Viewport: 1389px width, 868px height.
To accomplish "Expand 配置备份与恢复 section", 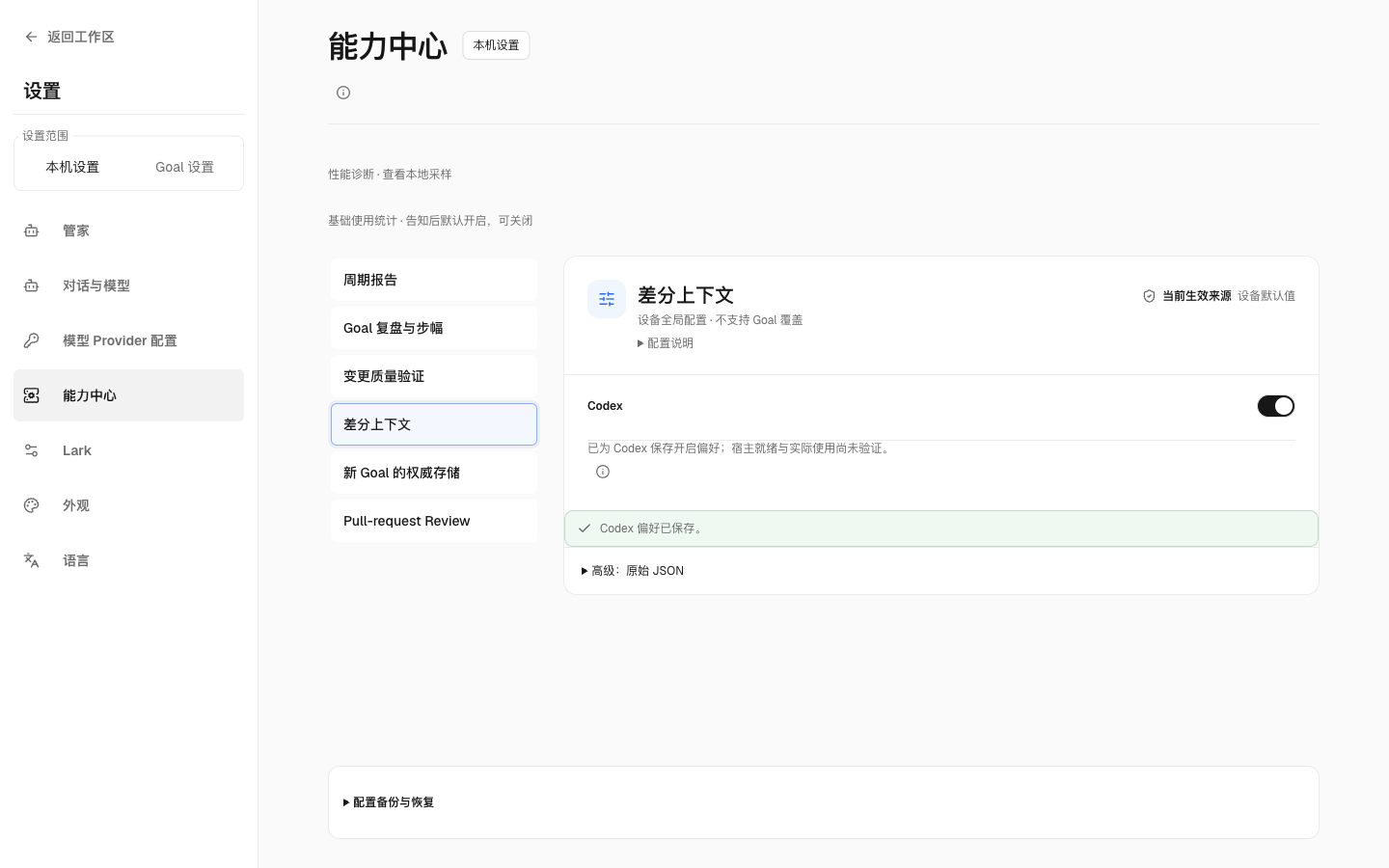I will [389, 802].
